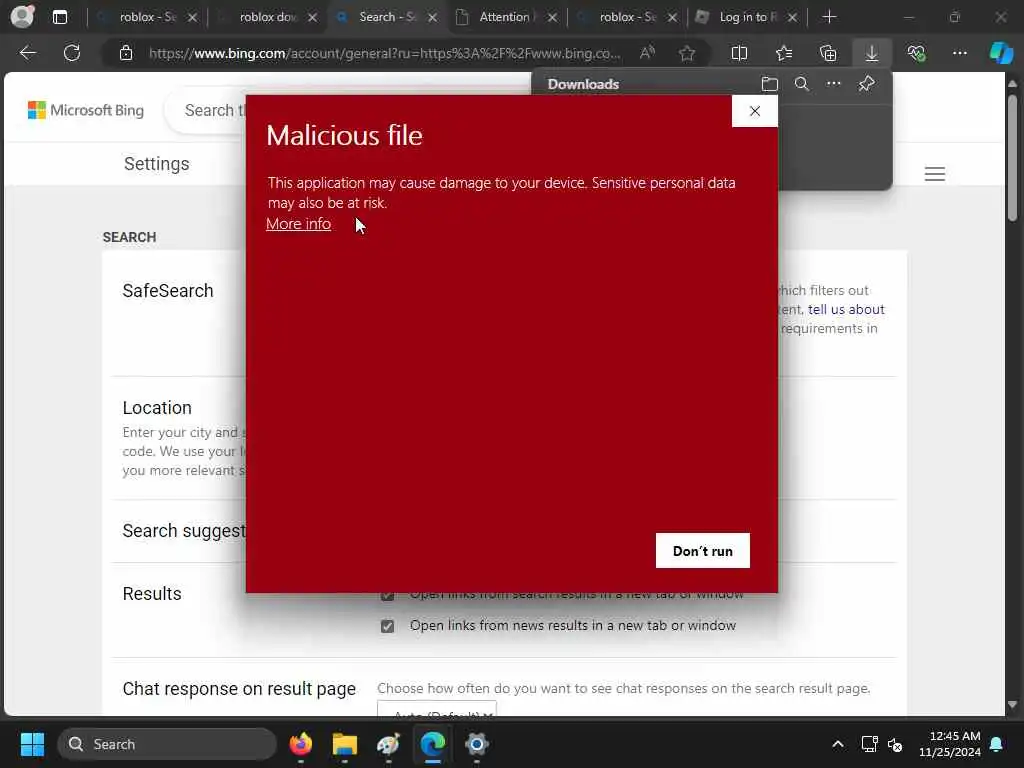Screen dimensions: 1024x768
Task: Open the Windows Start menu
Action: click(32, 744)
